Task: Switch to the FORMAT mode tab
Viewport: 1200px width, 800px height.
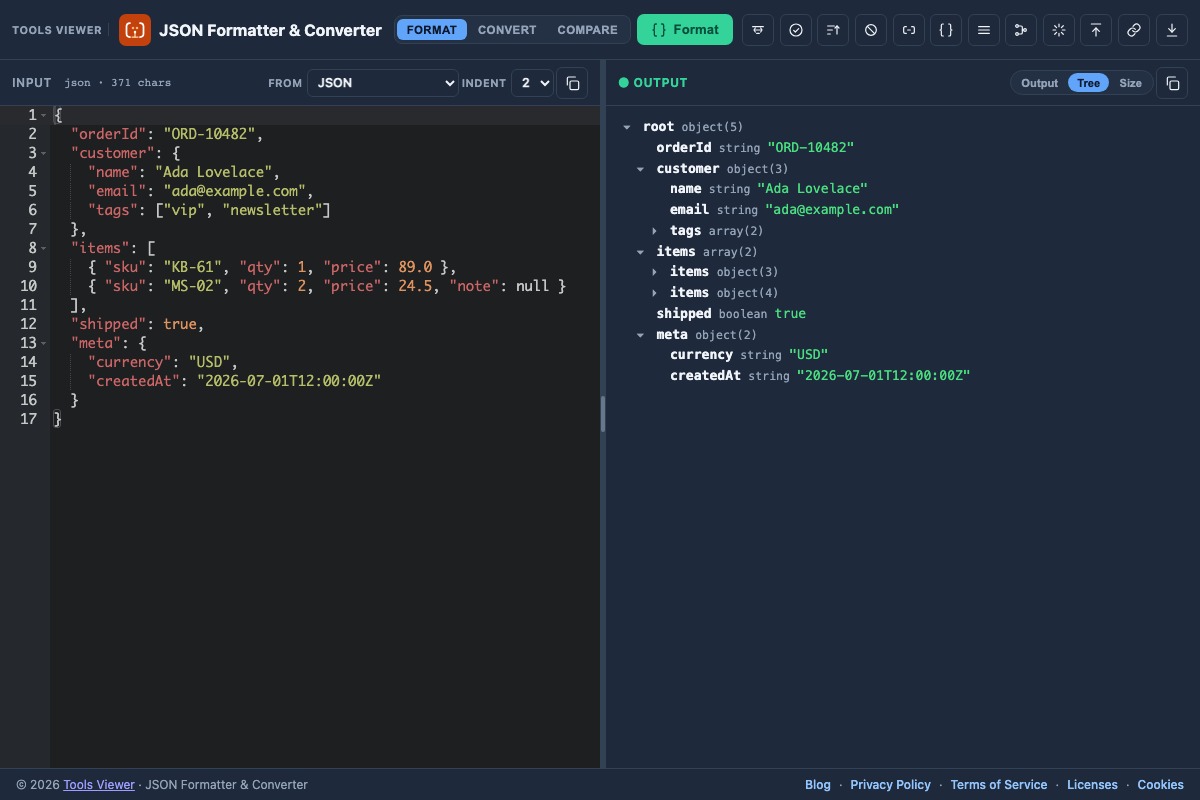Action: point(432,30)
